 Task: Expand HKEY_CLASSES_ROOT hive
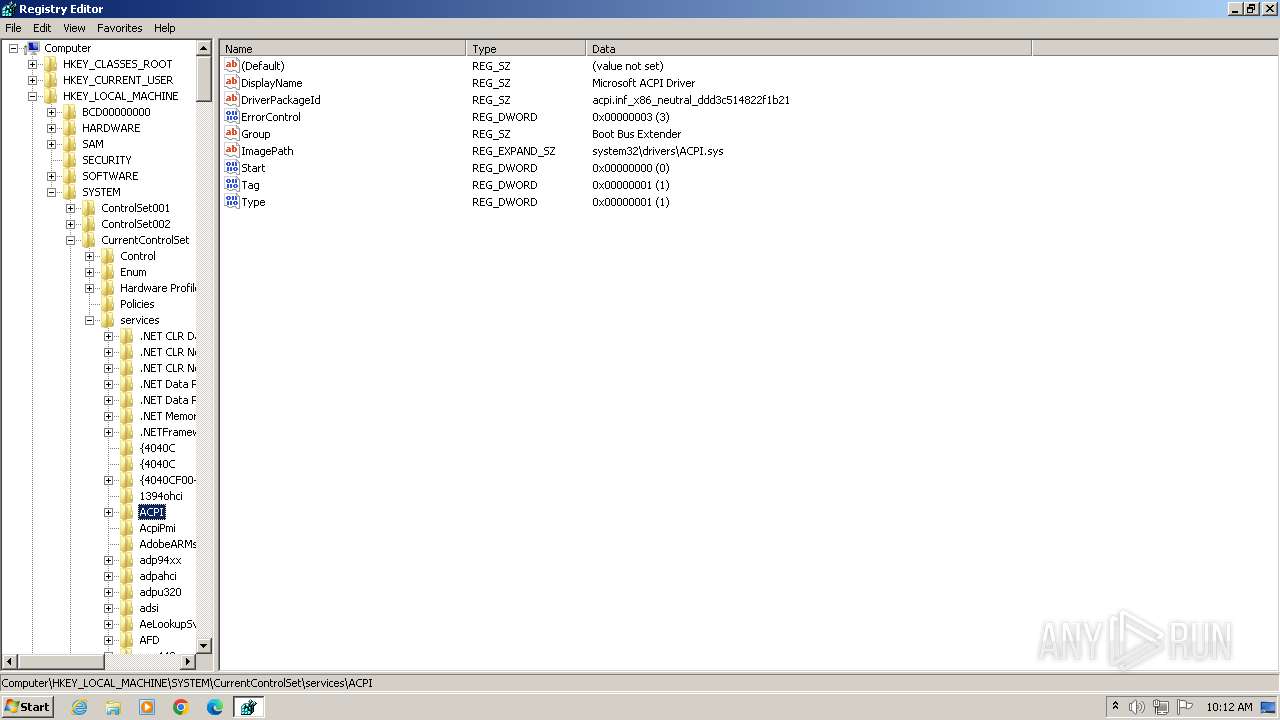coord(33,64)
